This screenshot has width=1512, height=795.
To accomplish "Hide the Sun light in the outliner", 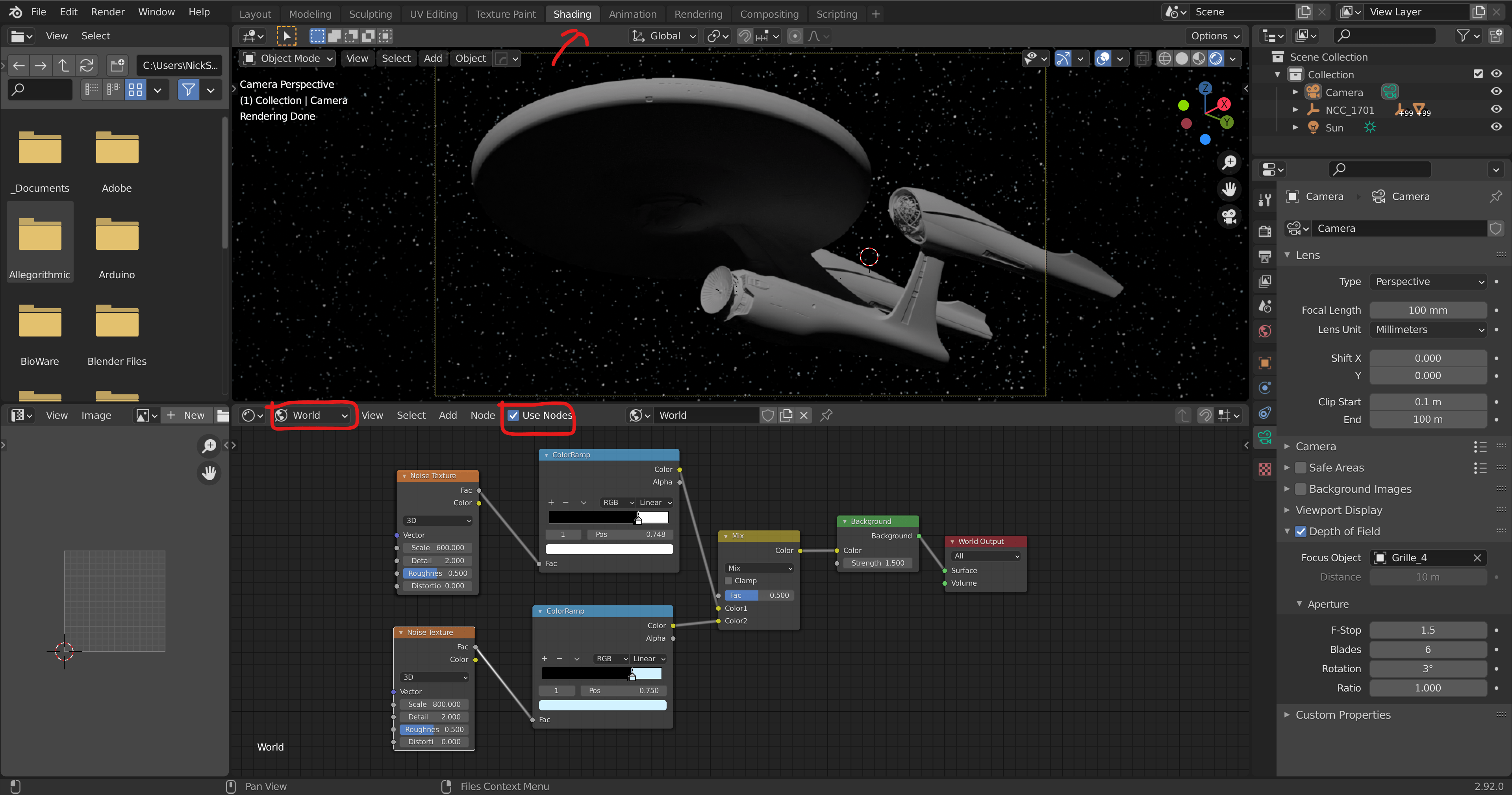I will [x=1496, y=127].
